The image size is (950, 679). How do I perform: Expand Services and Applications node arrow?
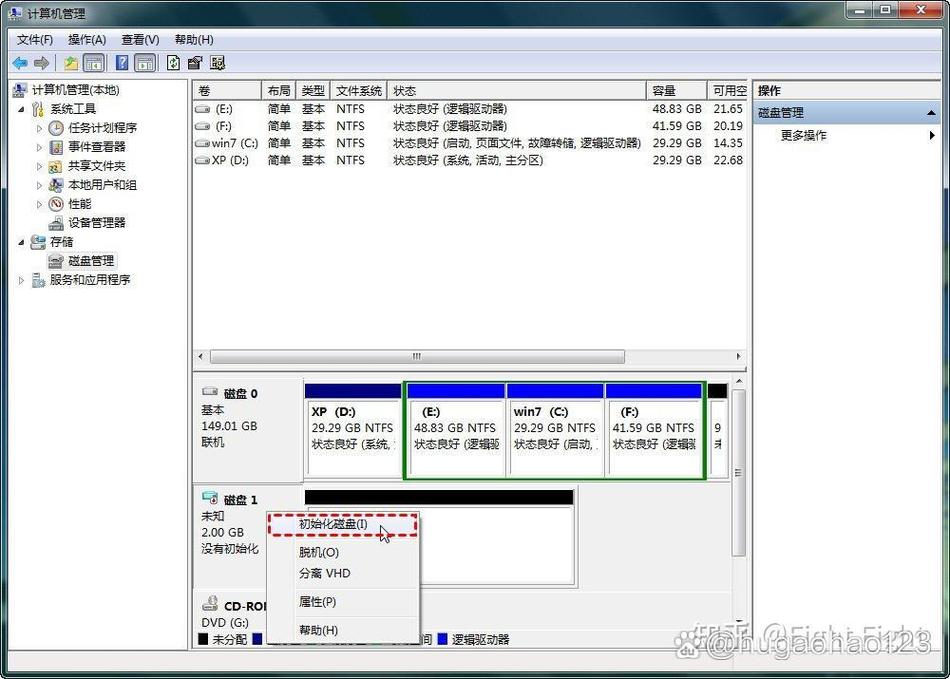click(21, 280)
